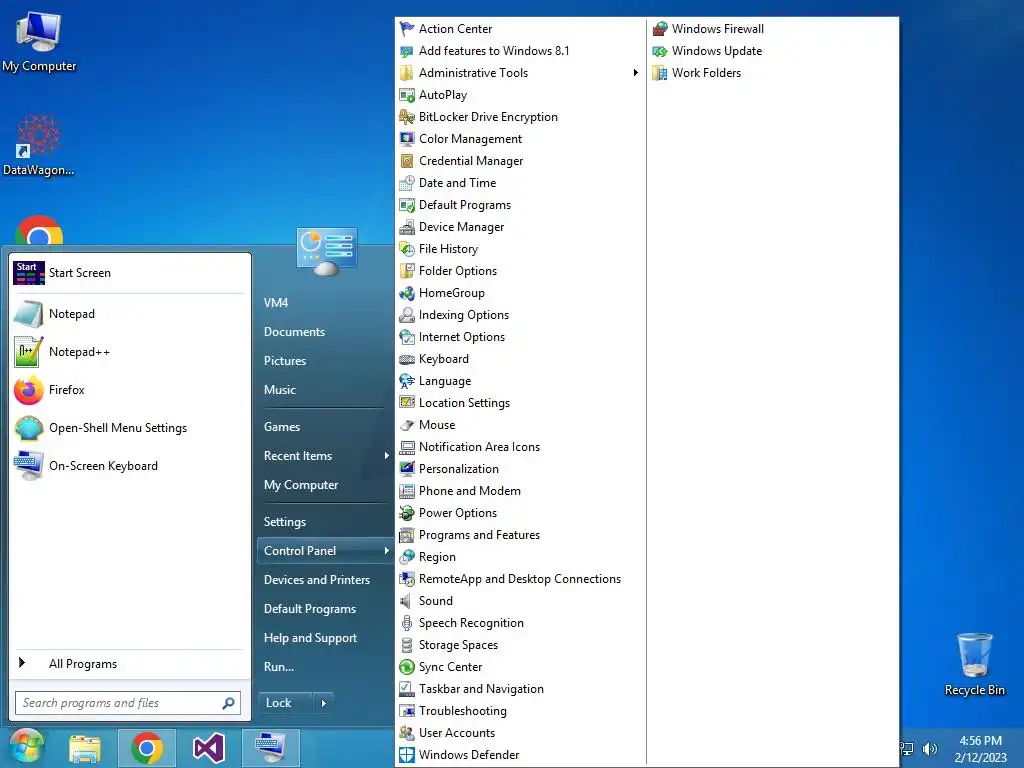Open File Explorer from the taskbar
The image size is (1024, 768).
point(85,748)
